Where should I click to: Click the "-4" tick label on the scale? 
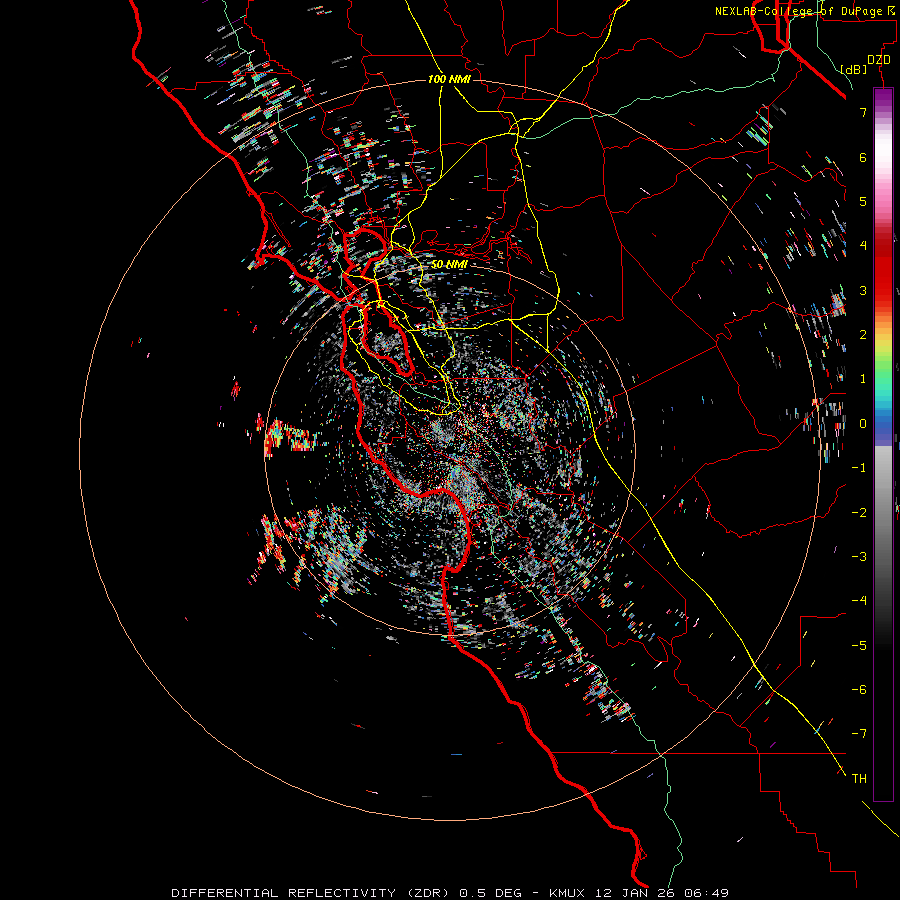859,600
